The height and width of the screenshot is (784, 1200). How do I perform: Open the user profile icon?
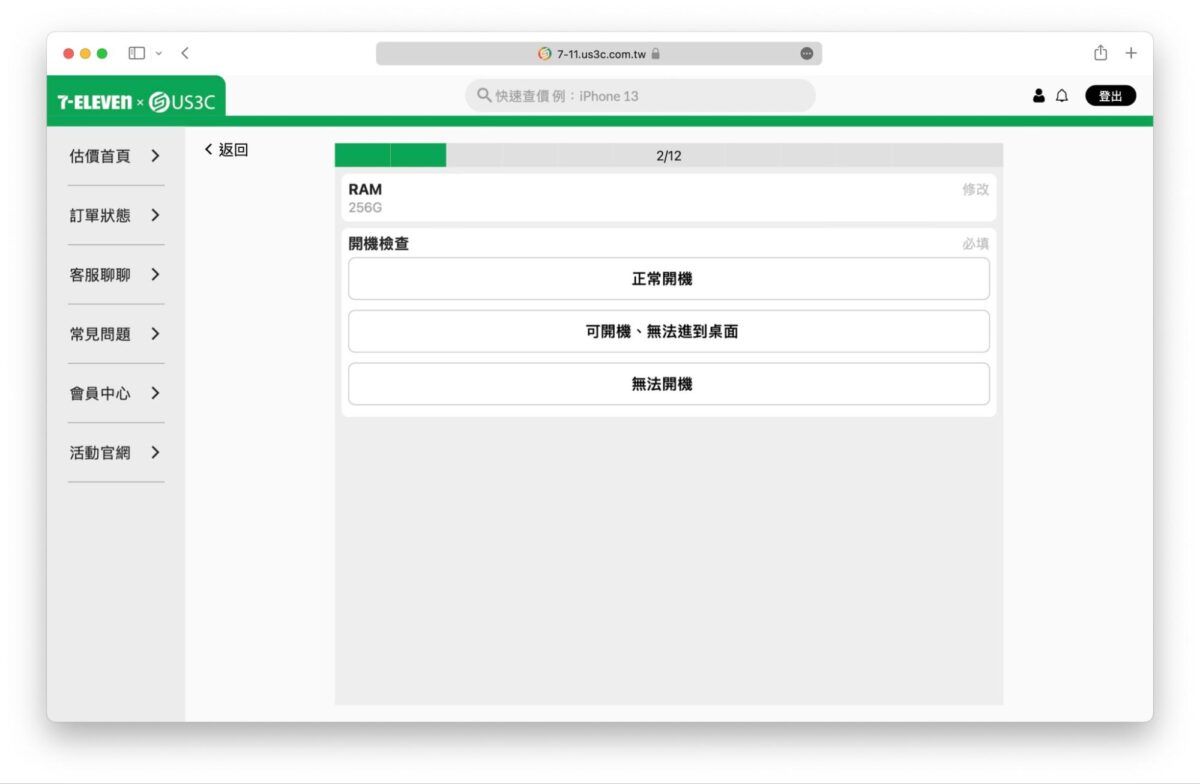(x=1038, y=96)
